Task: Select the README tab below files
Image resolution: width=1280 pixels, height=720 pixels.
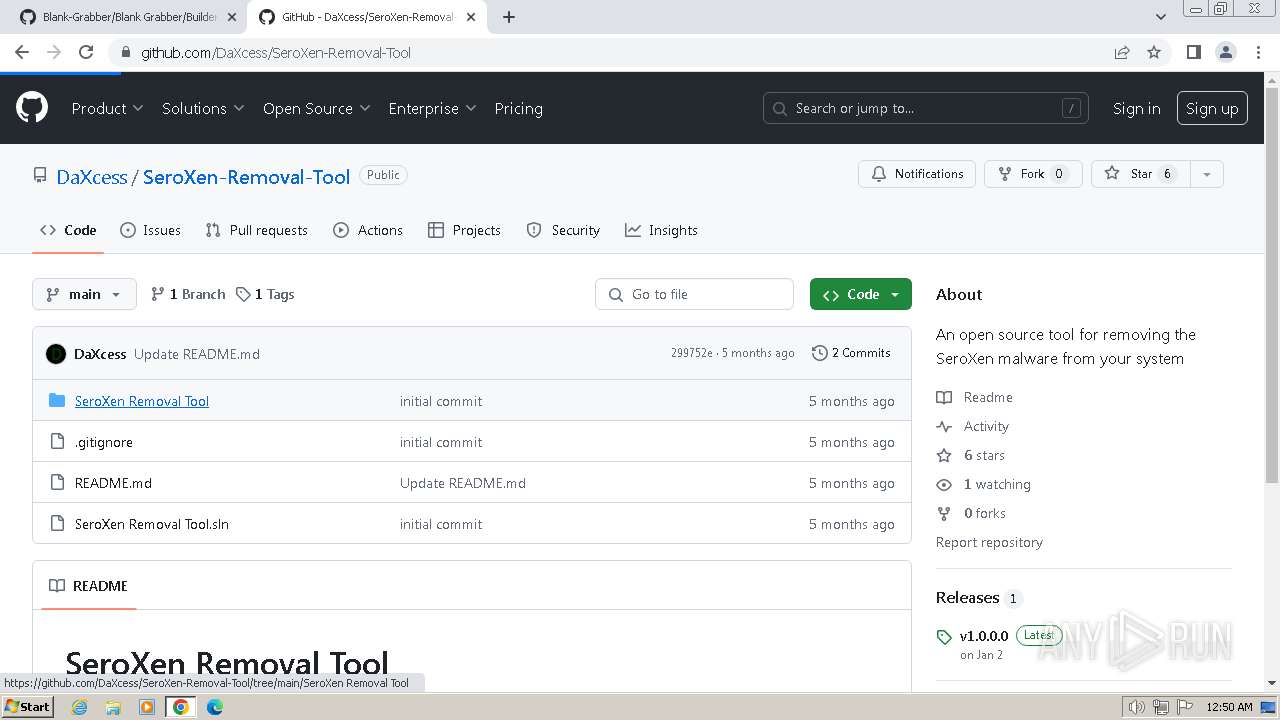Action: [x=89, y=586]
